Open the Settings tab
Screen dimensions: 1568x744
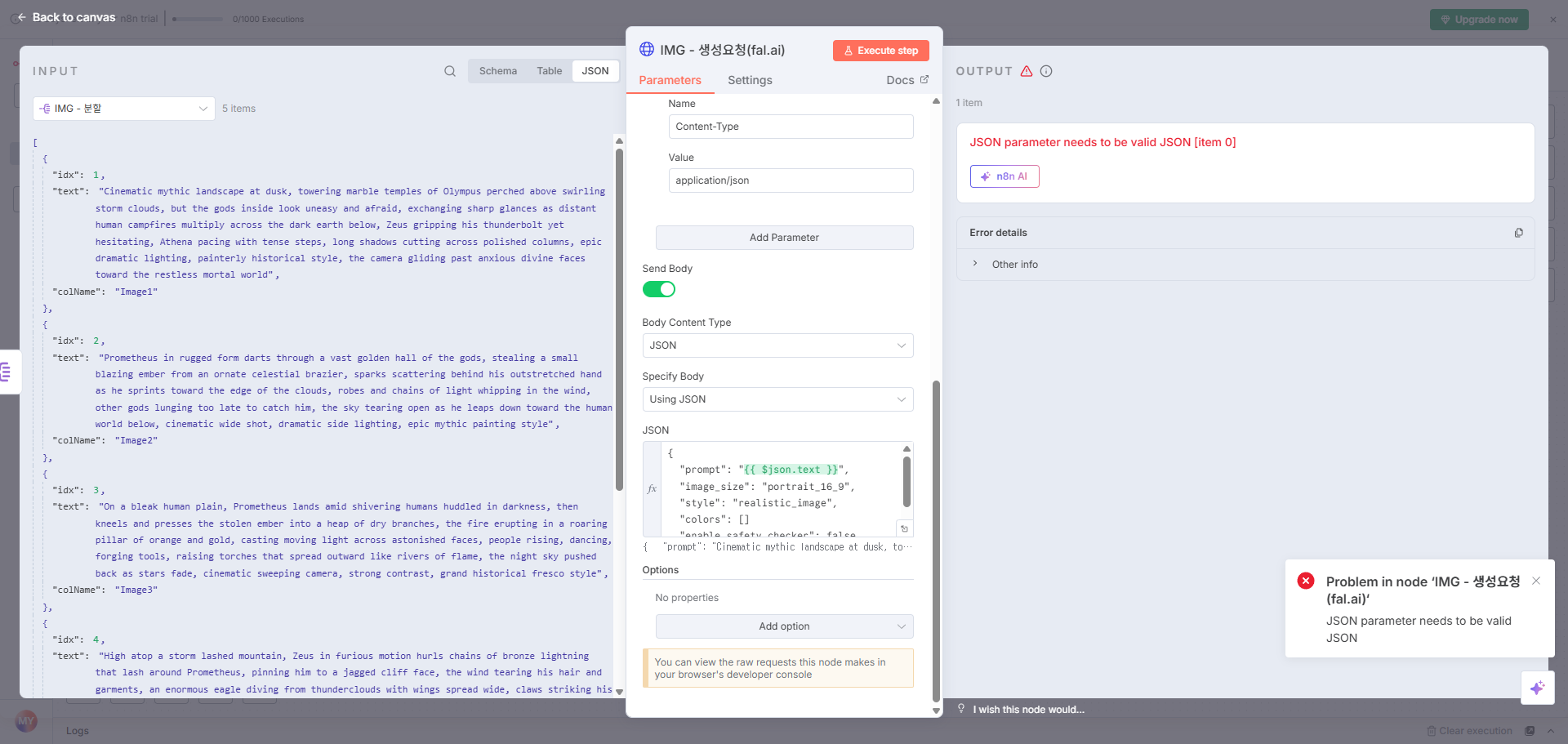pyautogui.click(x=750, y=80)
